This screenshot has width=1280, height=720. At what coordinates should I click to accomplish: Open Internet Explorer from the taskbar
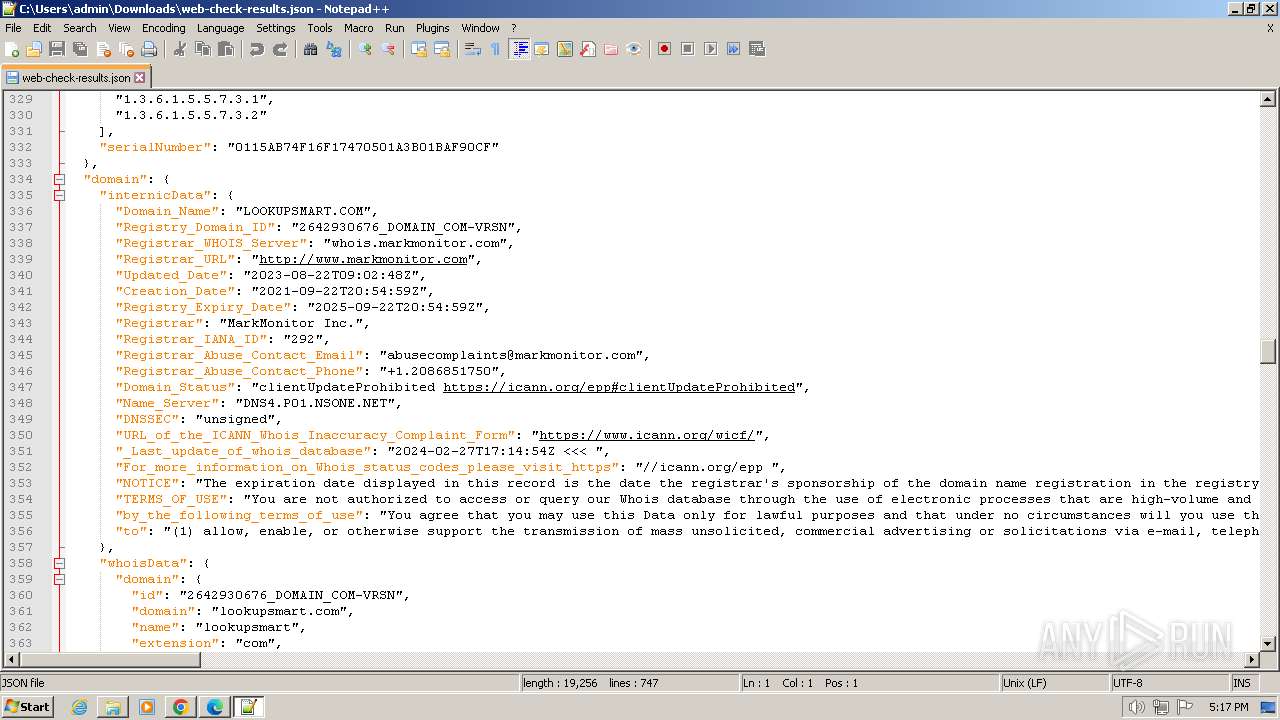[80, 707]
